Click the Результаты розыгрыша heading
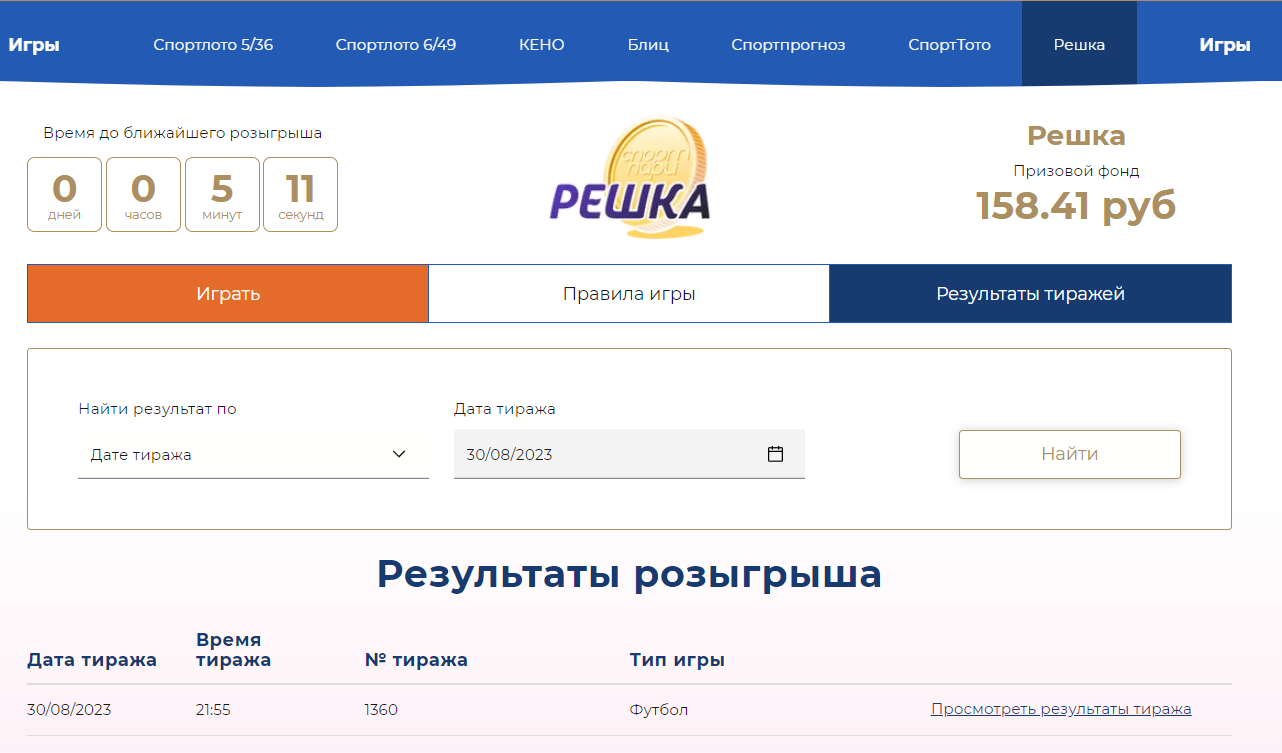This screenshot has height=753, width=1282. pos(629,574)
